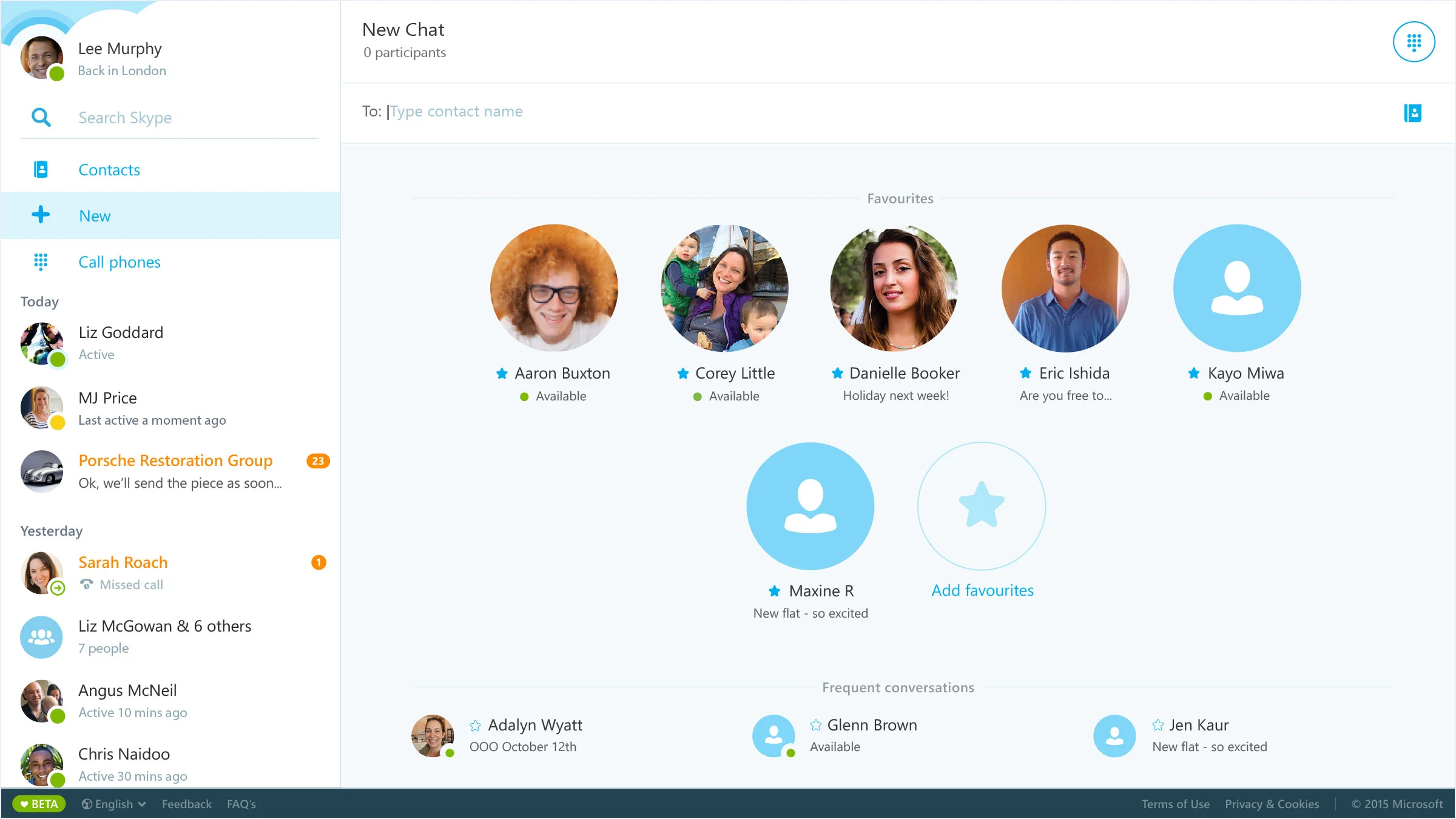Click the Contacts address book icon
1456x819 pixels.
click(x=41, y=169)
